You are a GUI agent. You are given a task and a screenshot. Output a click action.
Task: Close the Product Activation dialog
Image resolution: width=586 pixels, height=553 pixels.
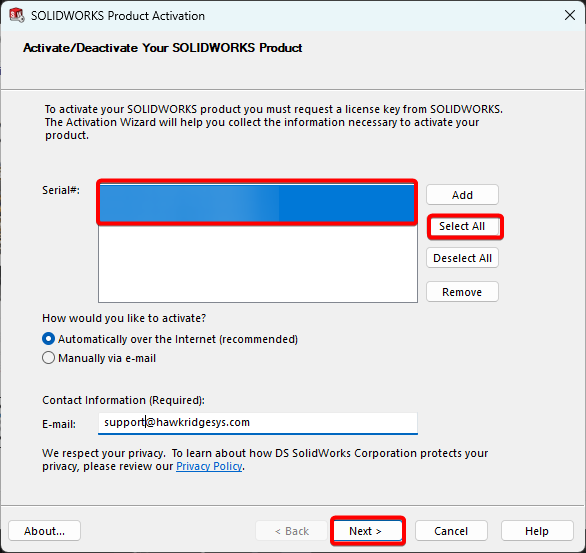coord(570,15)
